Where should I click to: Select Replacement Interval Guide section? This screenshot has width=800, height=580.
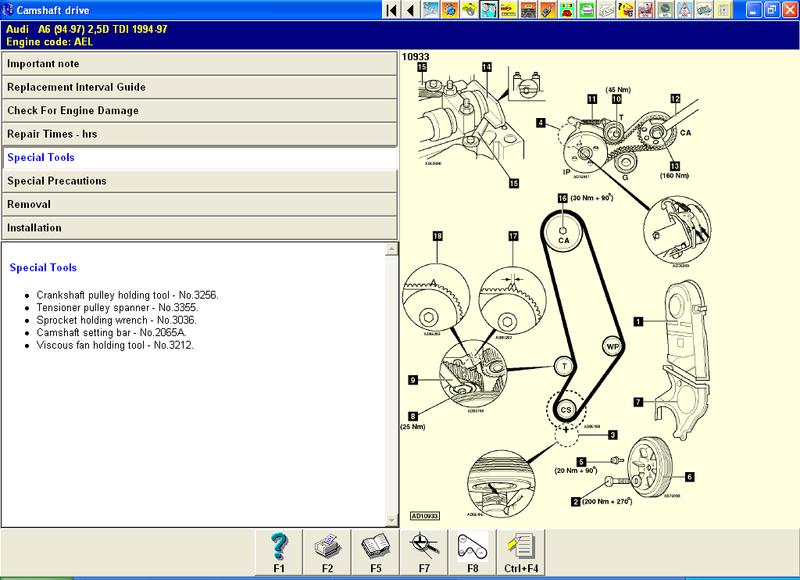198,87
